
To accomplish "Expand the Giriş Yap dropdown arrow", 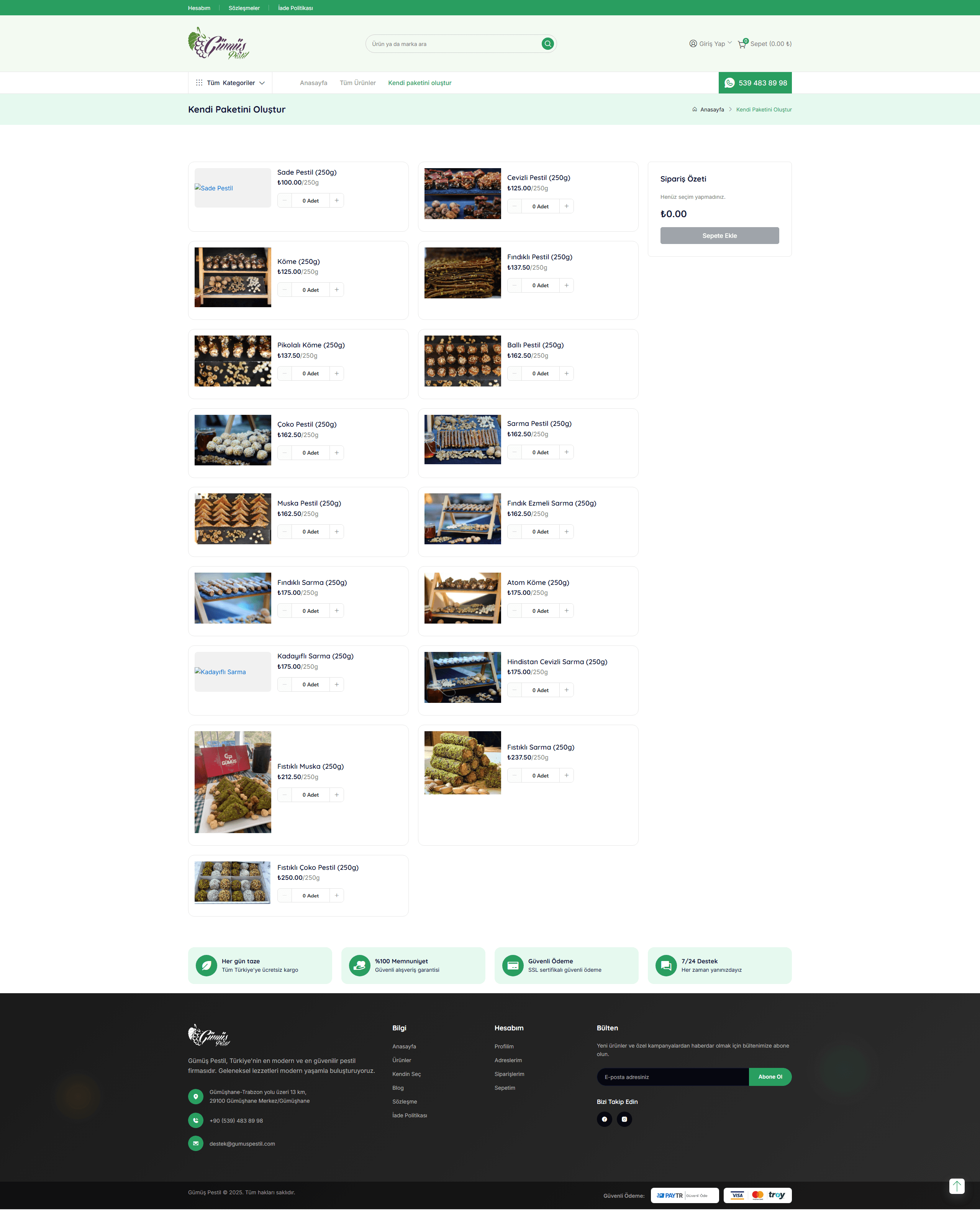I will pyautogui.click(x=729, y=43).
